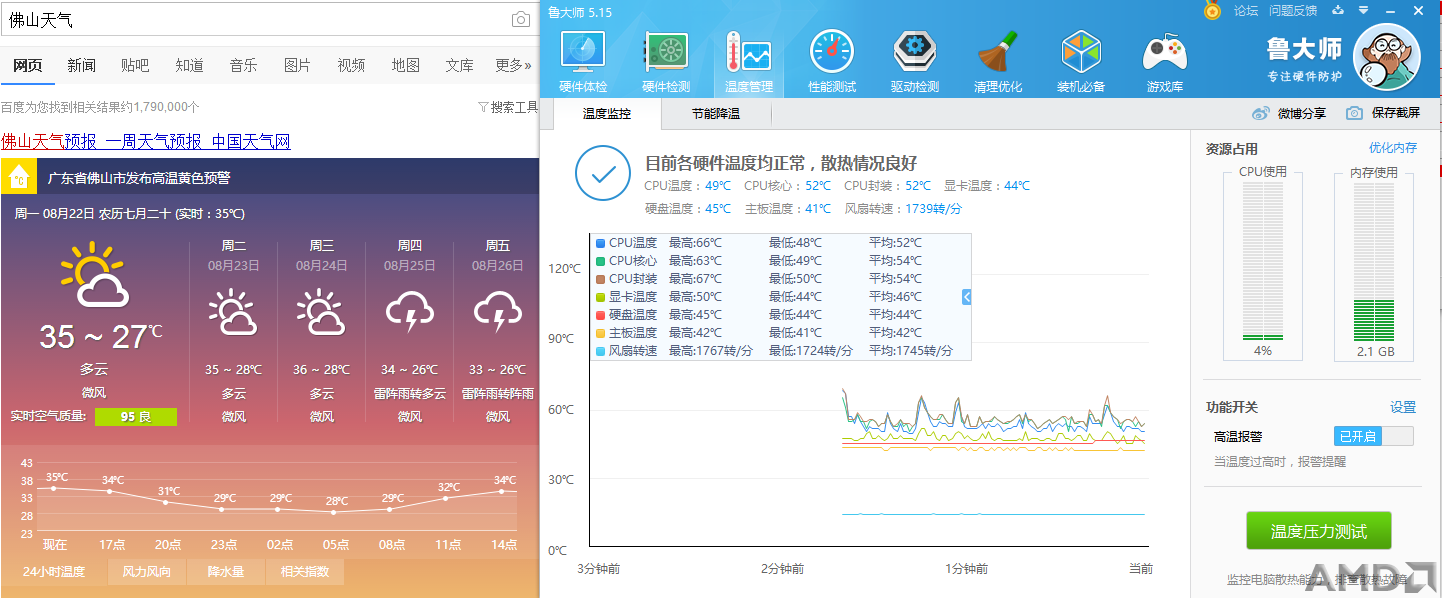1442x598 pixels.
Task: Open 驱动检测 driver detection
Action: pos(915,61)
